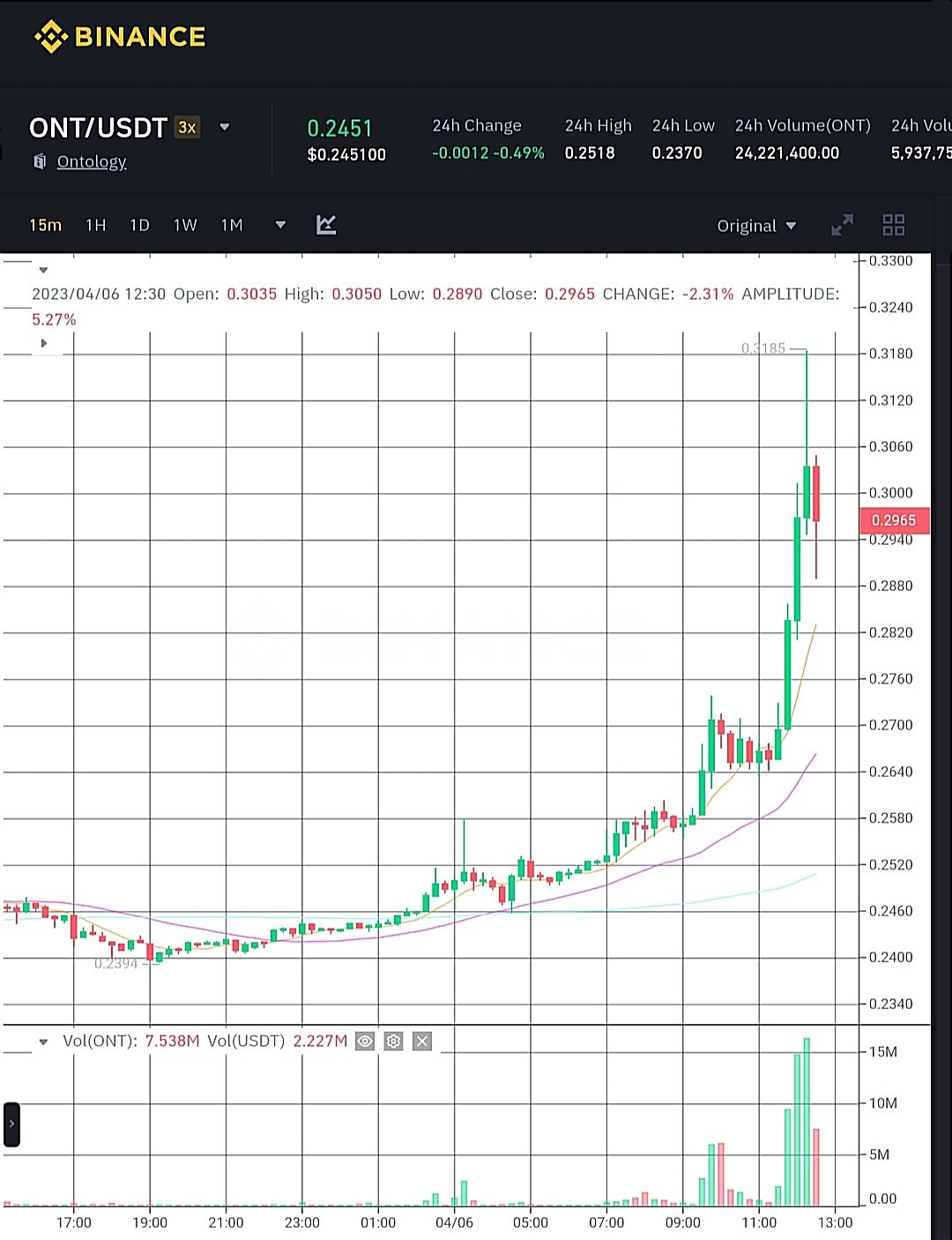Collapse the candle info legend arrow
Image resolution: width=952 pixels, height=1240 pixels.
pyautogui.click(x=43, y=271)
